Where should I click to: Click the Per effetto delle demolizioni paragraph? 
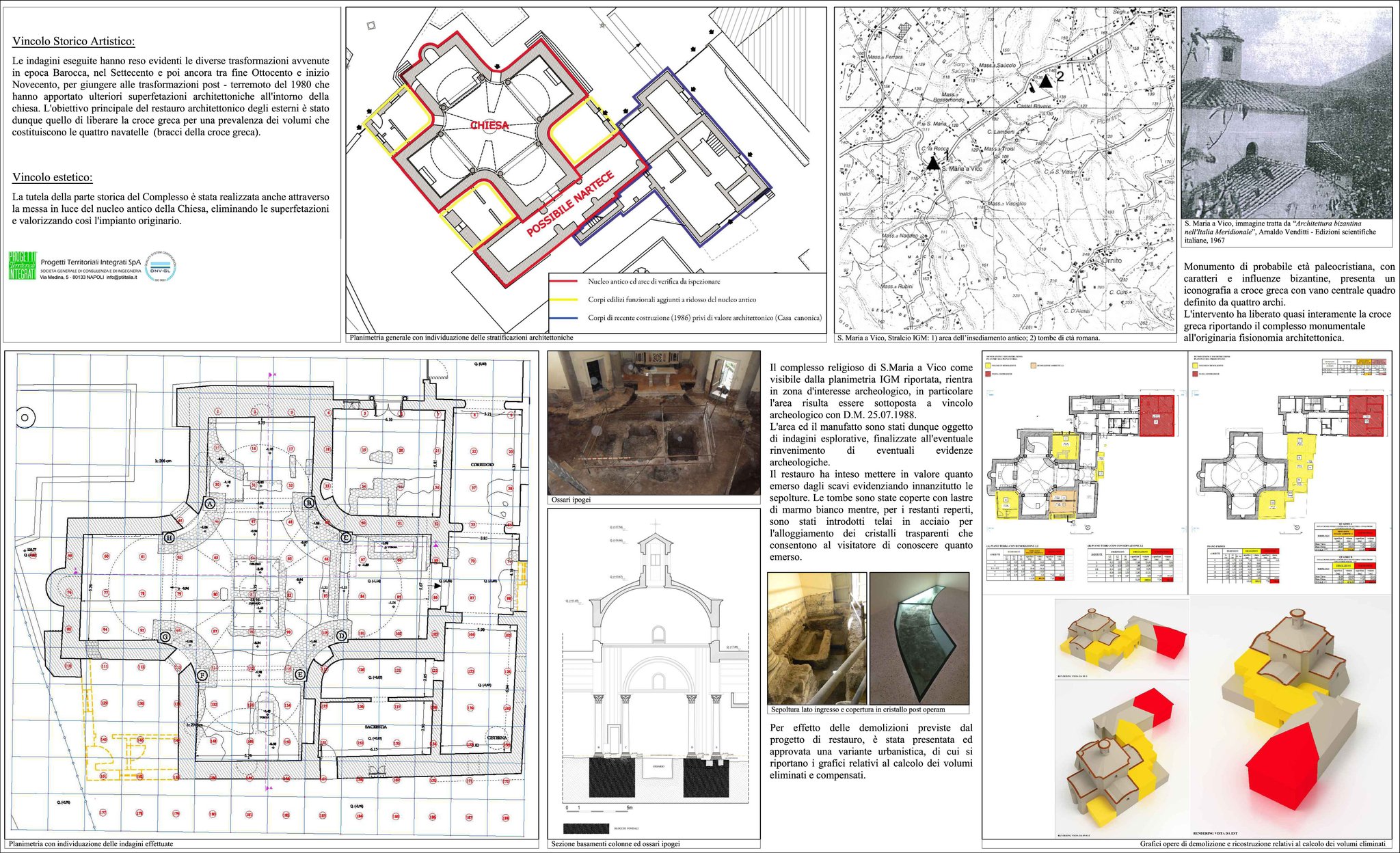871,751
